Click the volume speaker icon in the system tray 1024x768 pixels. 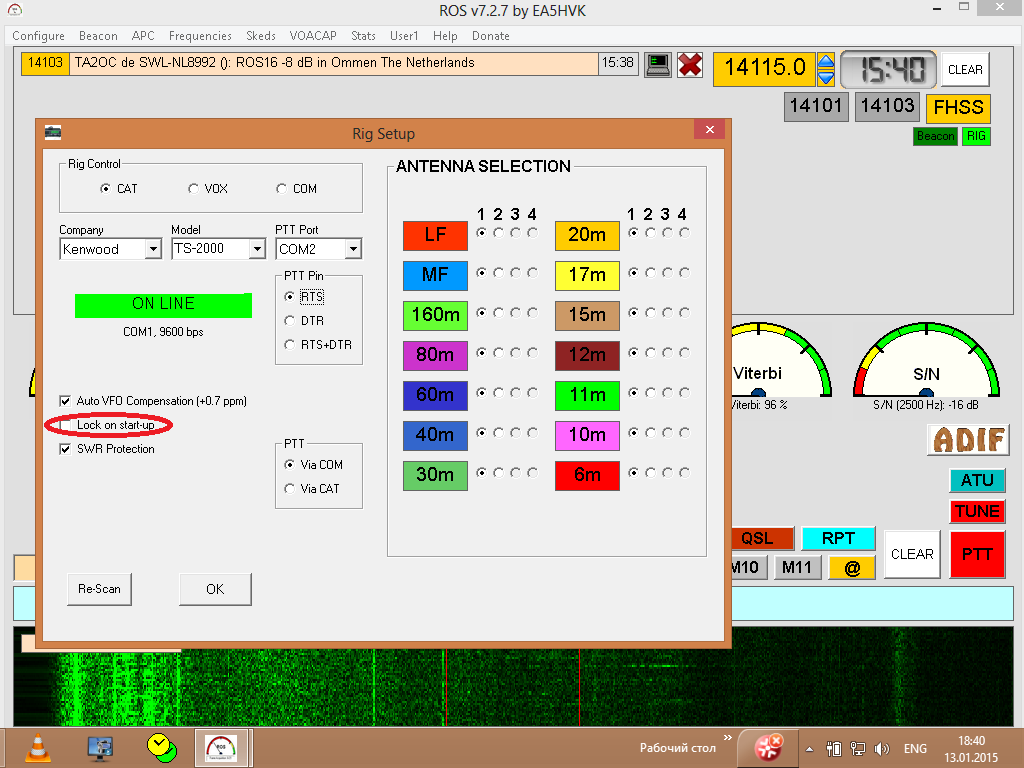(x=882, y=748)
